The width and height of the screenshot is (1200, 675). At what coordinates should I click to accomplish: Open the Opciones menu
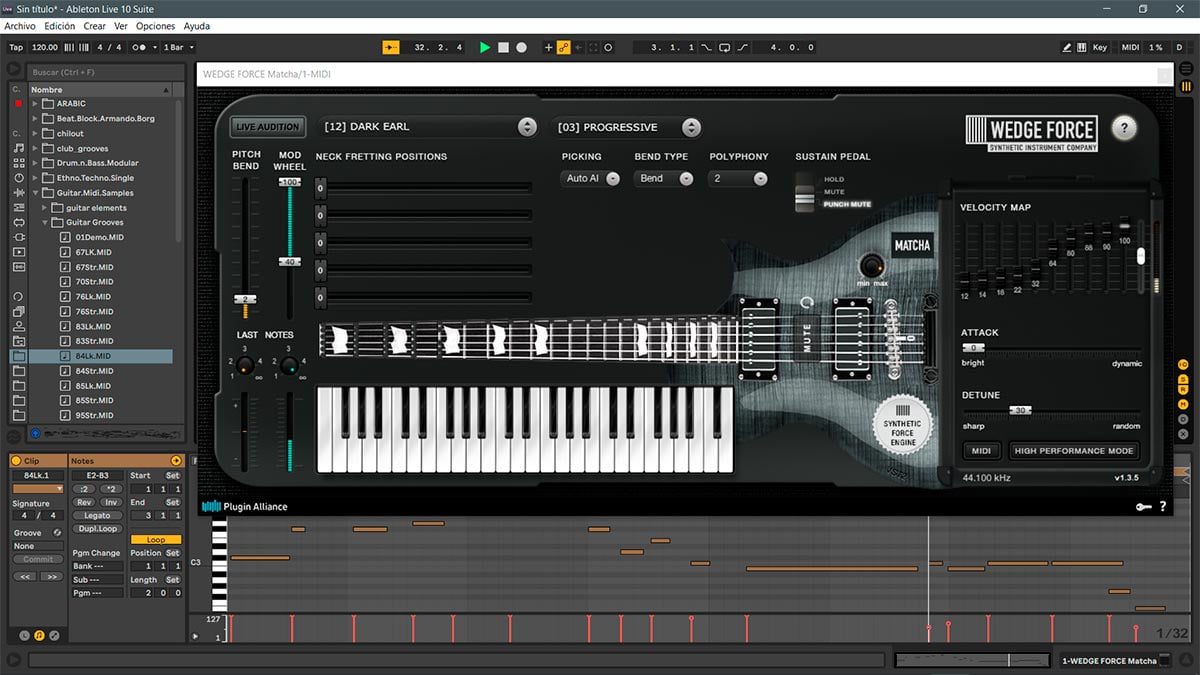(x=155, y=26)
